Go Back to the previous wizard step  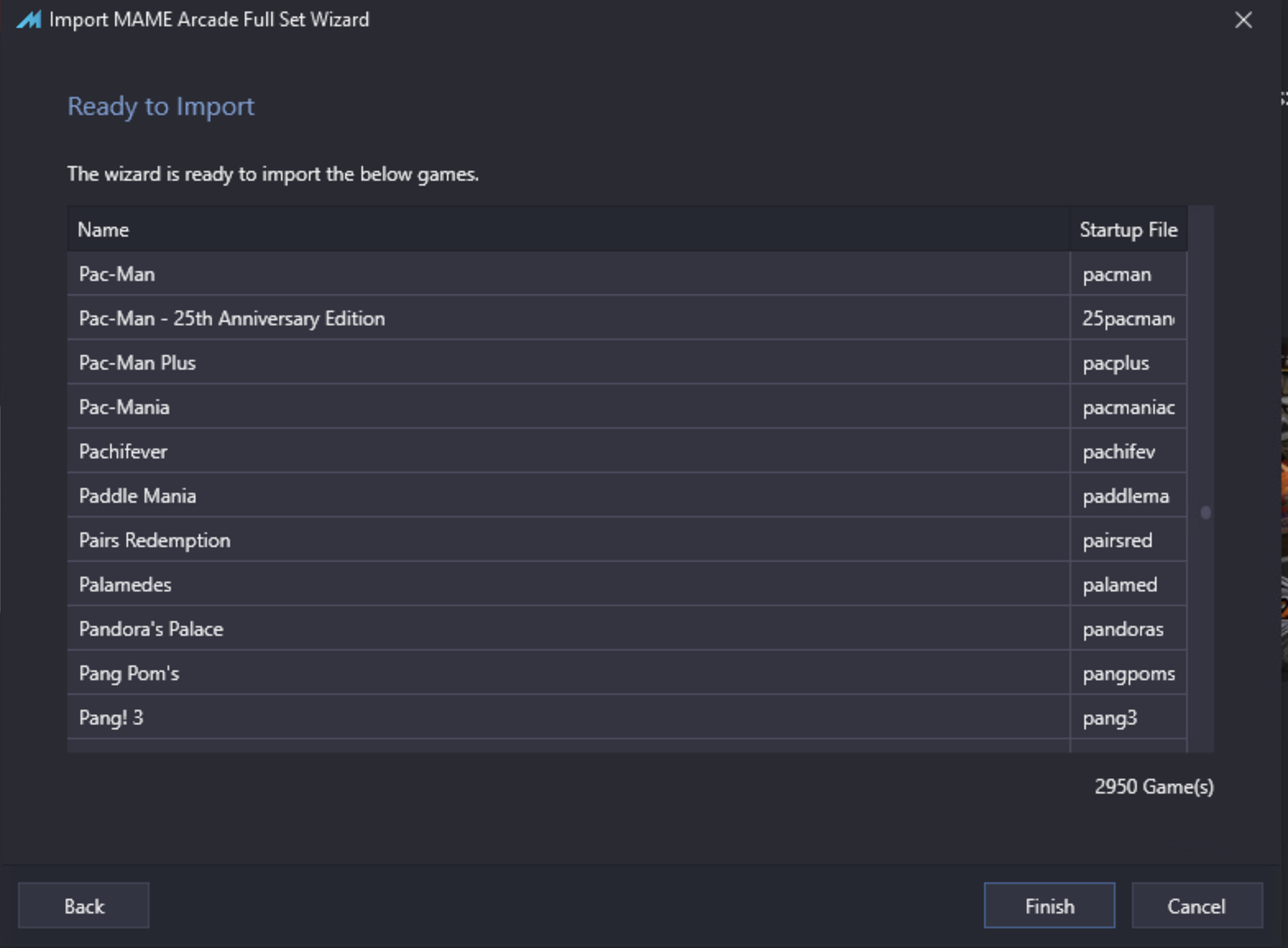pos(84,905)
